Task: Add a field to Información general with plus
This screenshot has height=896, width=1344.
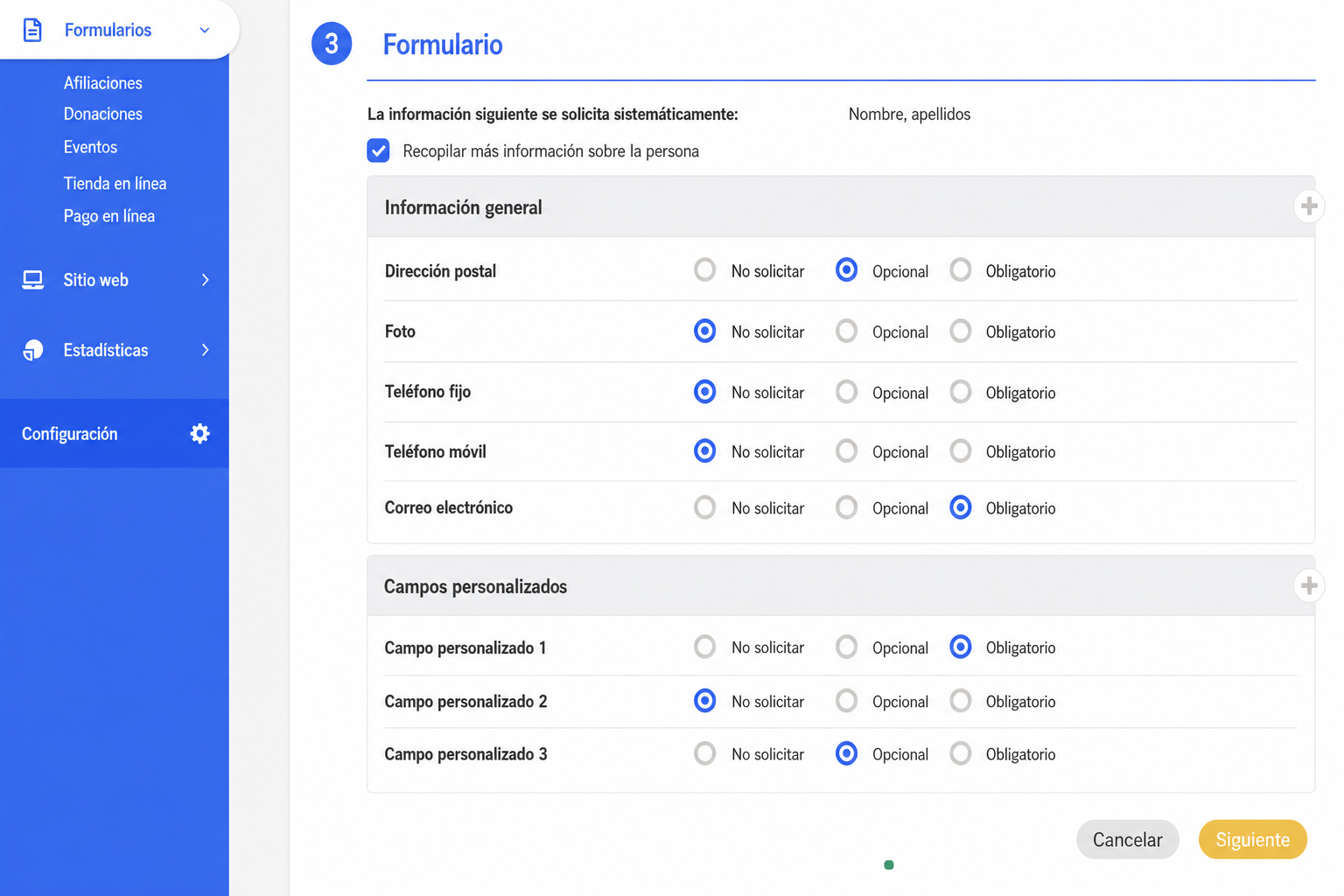Action: 1309,206
